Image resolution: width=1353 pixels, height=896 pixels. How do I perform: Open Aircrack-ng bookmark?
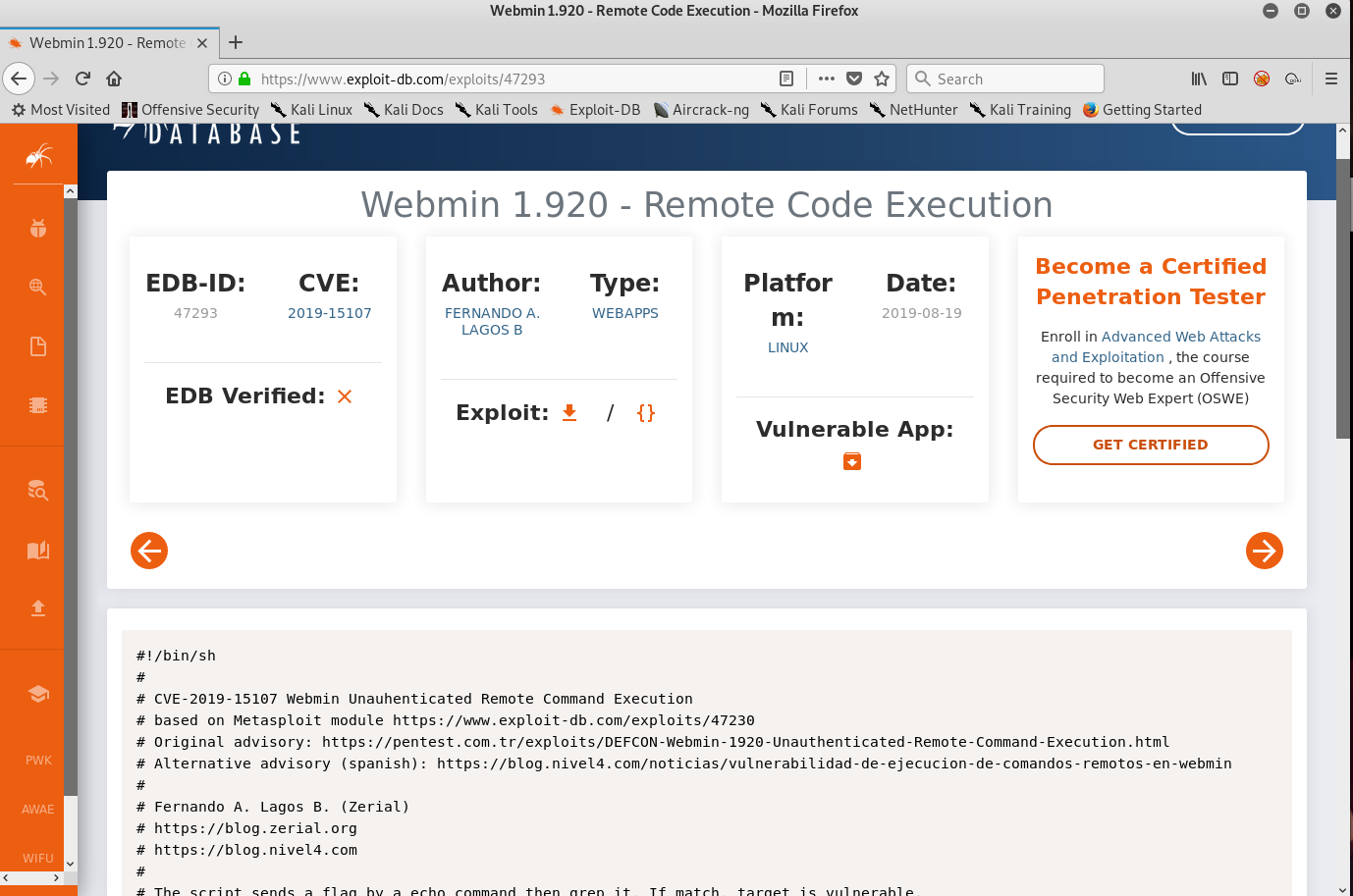pyautogui.click(x=701, y=110)
